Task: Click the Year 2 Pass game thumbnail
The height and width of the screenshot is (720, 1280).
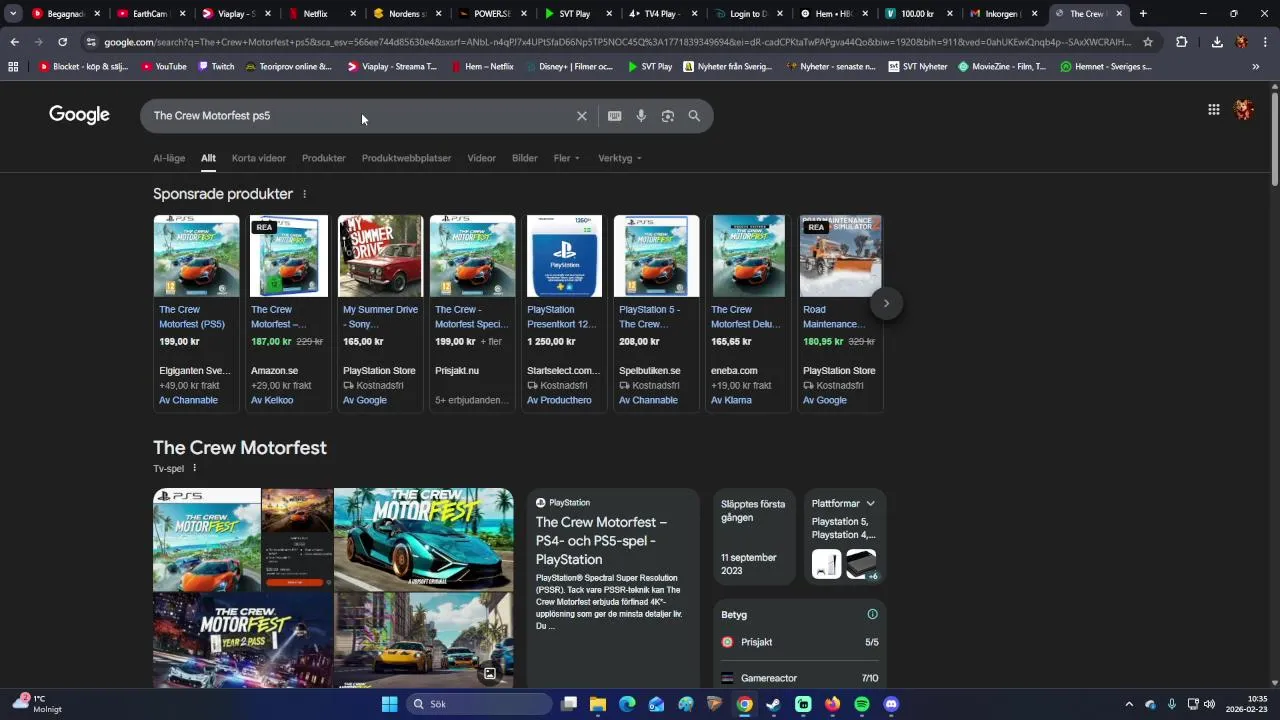Action: 243,640
